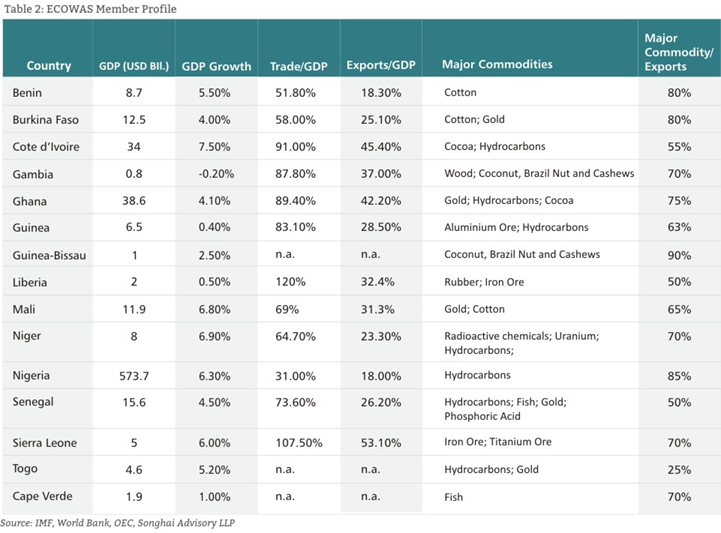Image resolution: width=721 pixels, height=533 pixels.
Task: Click the 'Guinea-Bissau' country cell
Action: (x=49, y=255)
